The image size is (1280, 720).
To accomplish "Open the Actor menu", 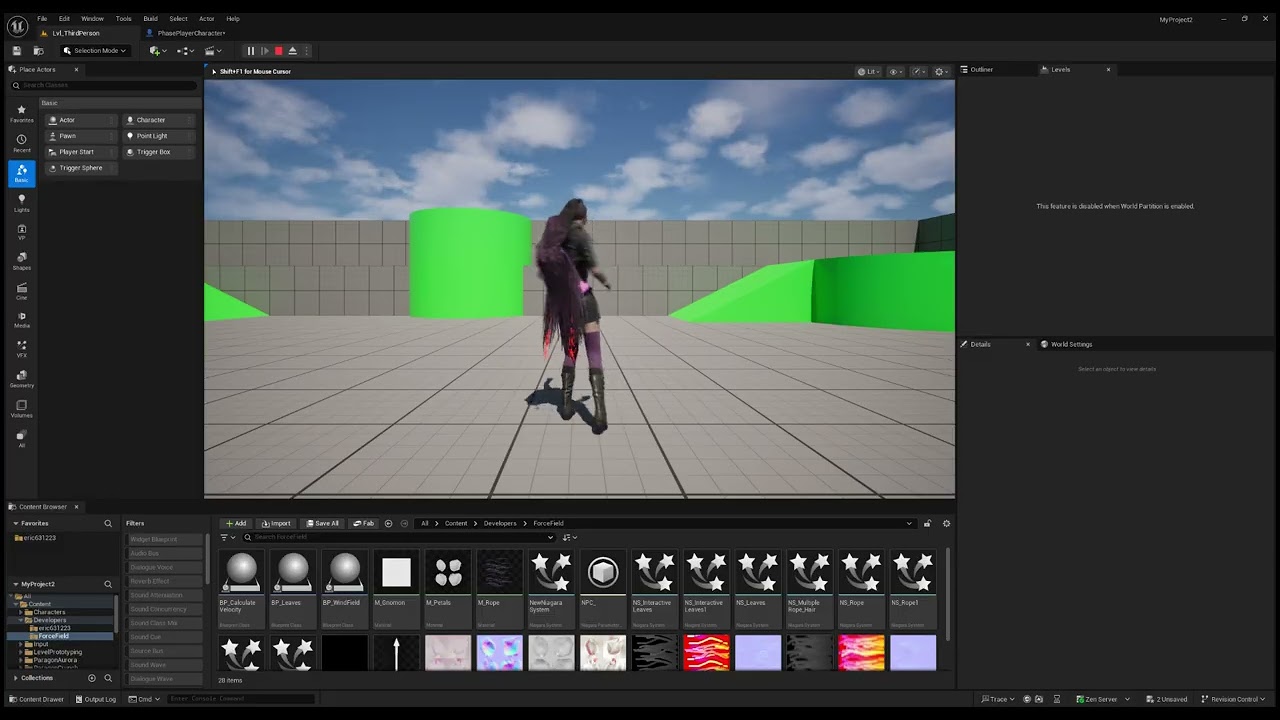I will click(x=206, y=19).
